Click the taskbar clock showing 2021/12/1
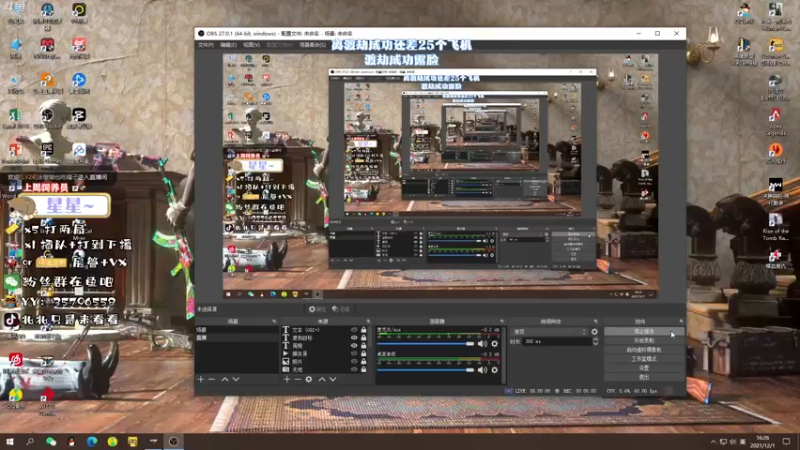The height and width of the screenshot is (450, 800). tap(764, 441)
